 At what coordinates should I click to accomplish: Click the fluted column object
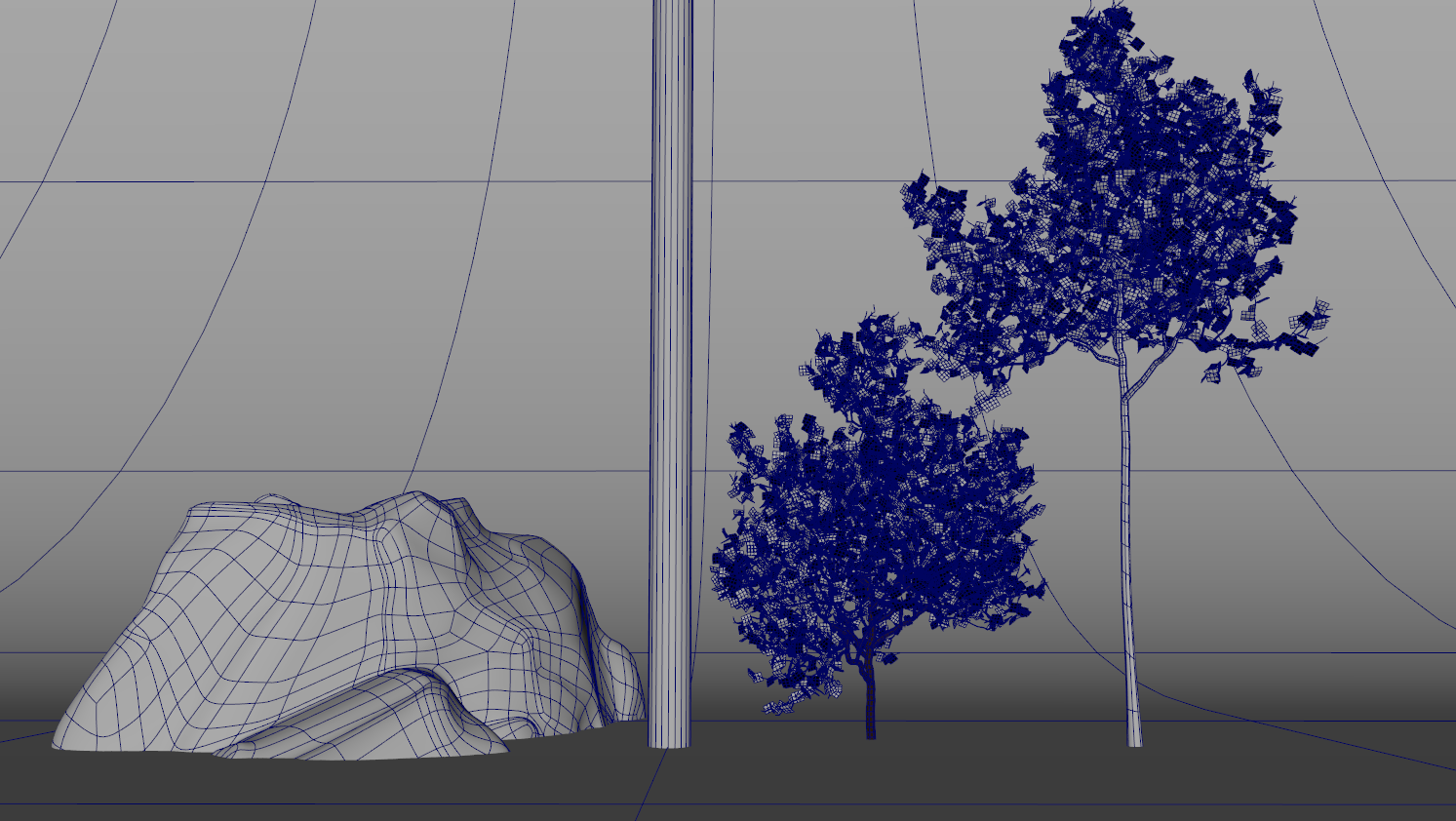click(x=670, y=390)
